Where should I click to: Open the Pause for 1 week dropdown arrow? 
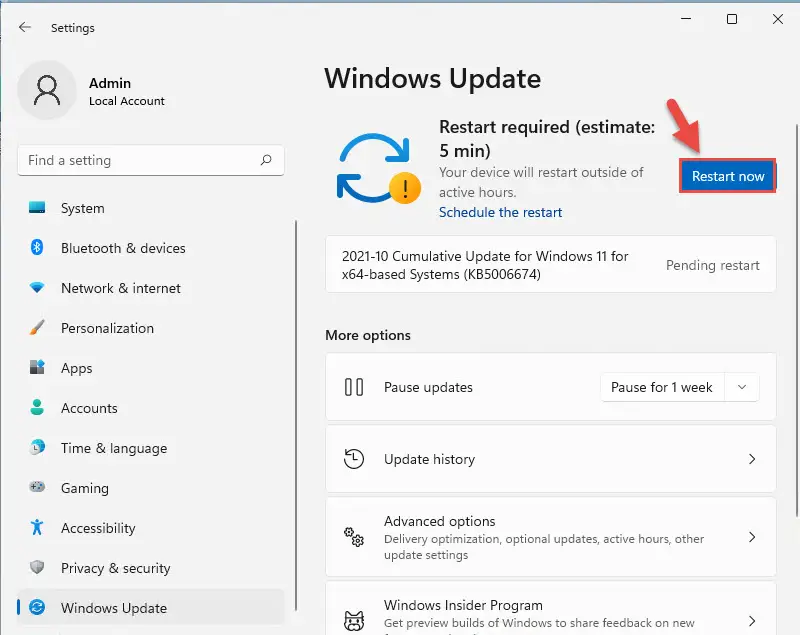pyautogui.click(x=741, y=387)
